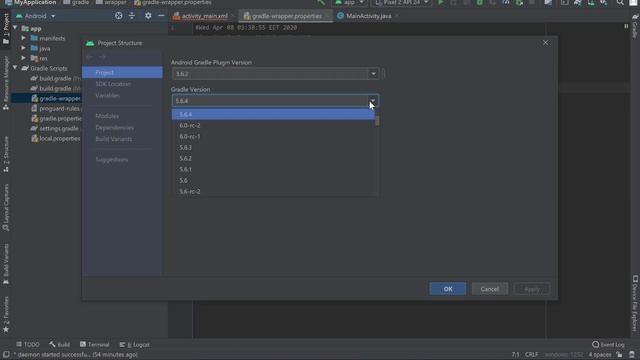
Task: Select Gradle version 5.6.2
Action: pos(273,158)
